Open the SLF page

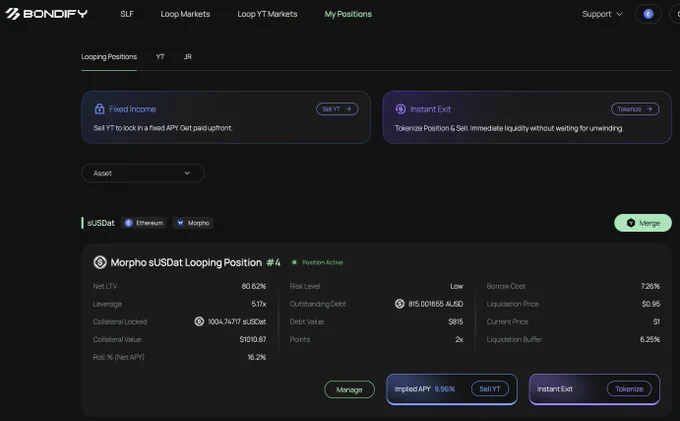[127, 14]
